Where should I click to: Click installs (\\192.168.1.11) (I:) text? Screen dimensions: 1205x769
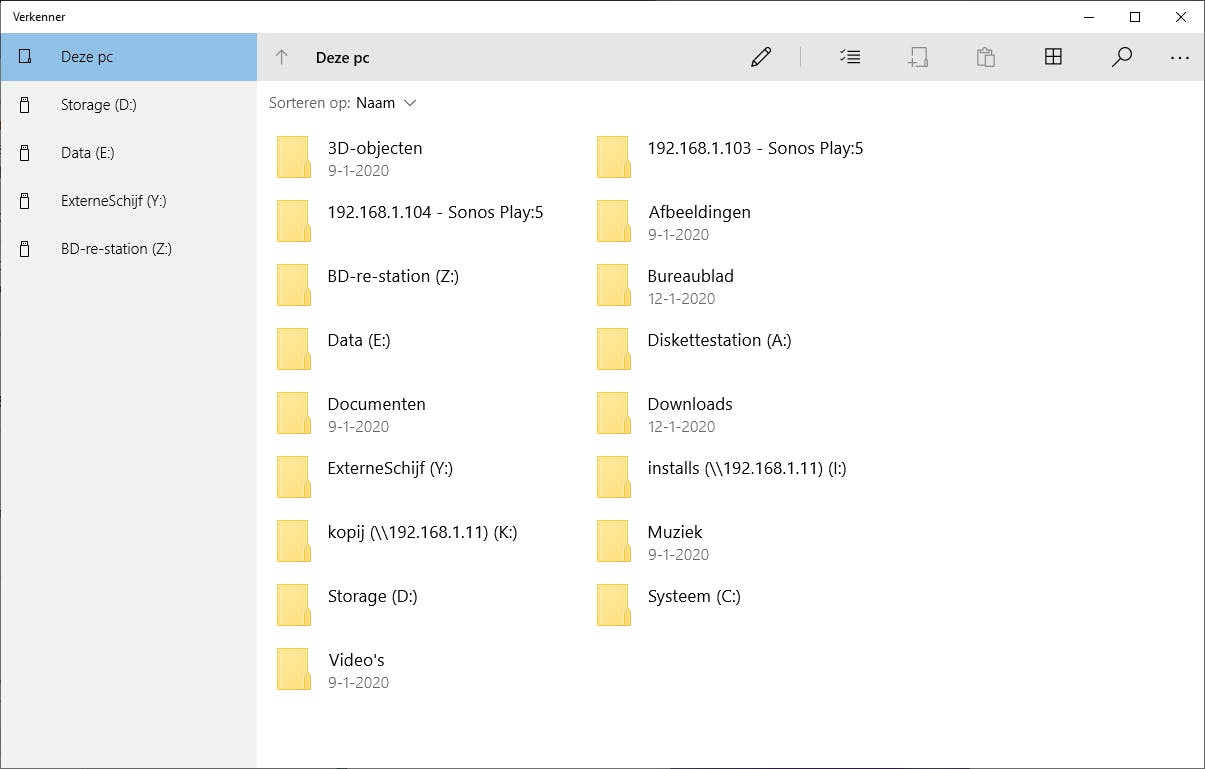(x=747, y=469)
